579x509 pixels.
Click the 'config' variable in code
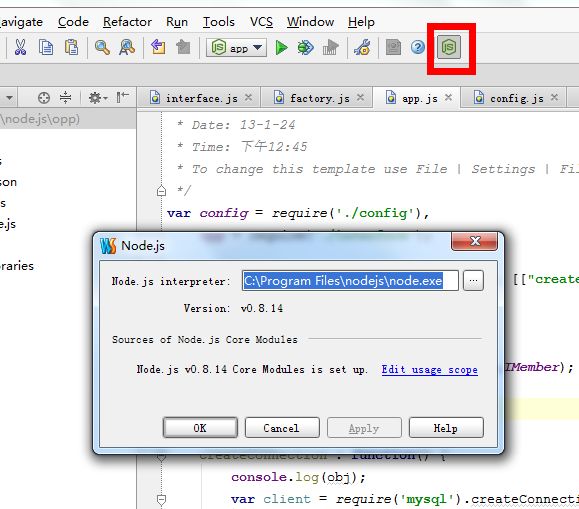coord(224,213)
